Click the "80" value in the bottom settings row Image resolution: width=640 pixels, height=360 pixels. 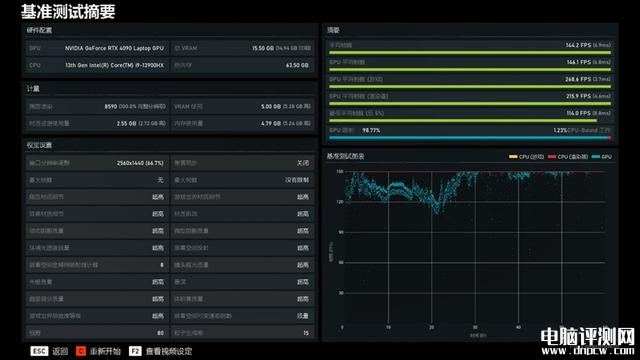point(160,333)
